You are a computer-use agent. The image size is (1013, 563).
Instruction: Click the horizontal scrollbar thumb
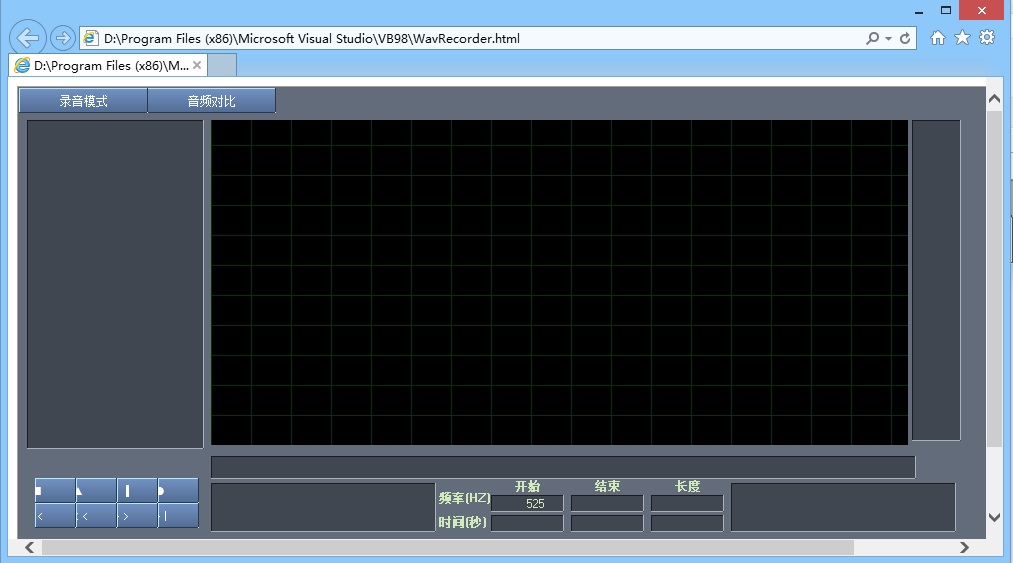448,547
